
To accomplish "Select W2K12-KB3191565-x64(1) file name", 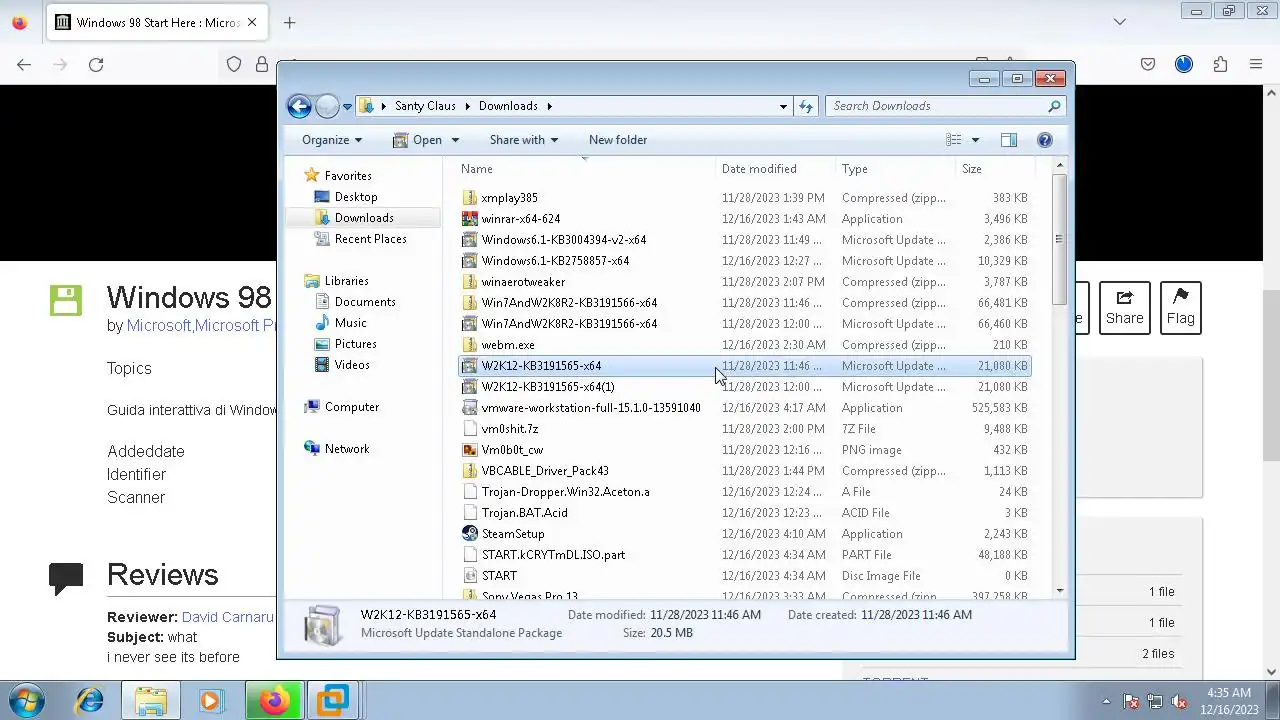I will click(548, 387).
